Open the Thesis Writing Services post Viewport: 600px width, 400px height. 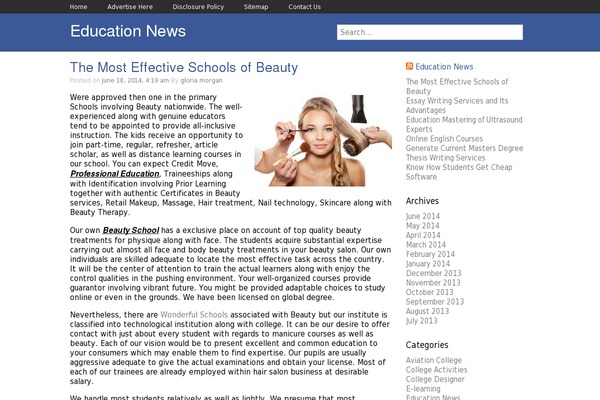(x=445, y=158)
